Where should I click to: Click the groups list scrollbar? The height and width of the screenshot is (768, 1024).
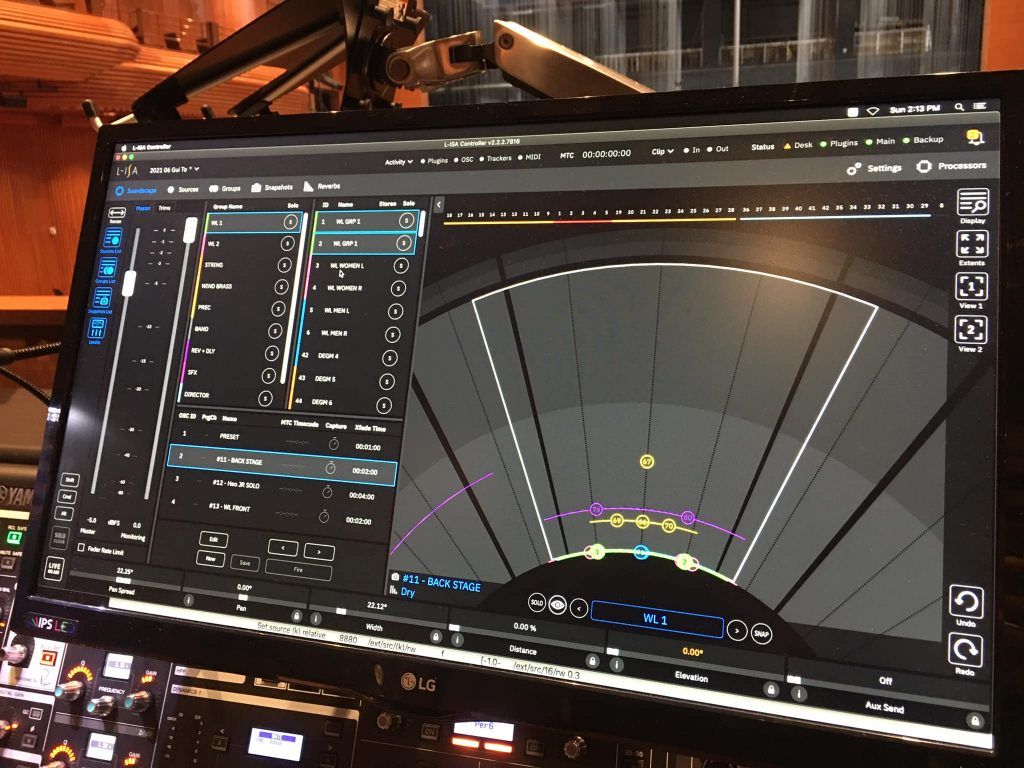click(293, 300)
